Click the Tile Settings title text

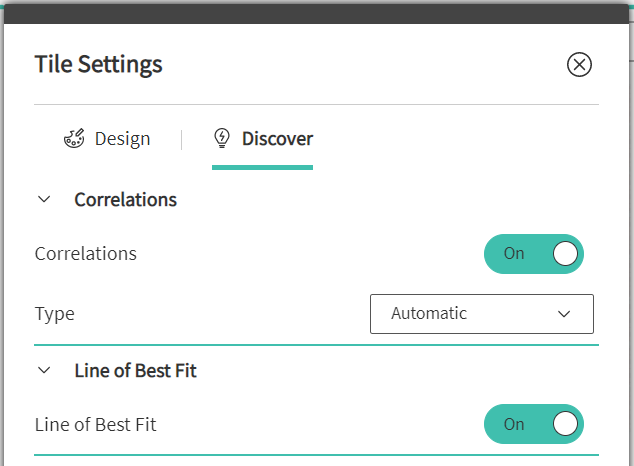98,65
